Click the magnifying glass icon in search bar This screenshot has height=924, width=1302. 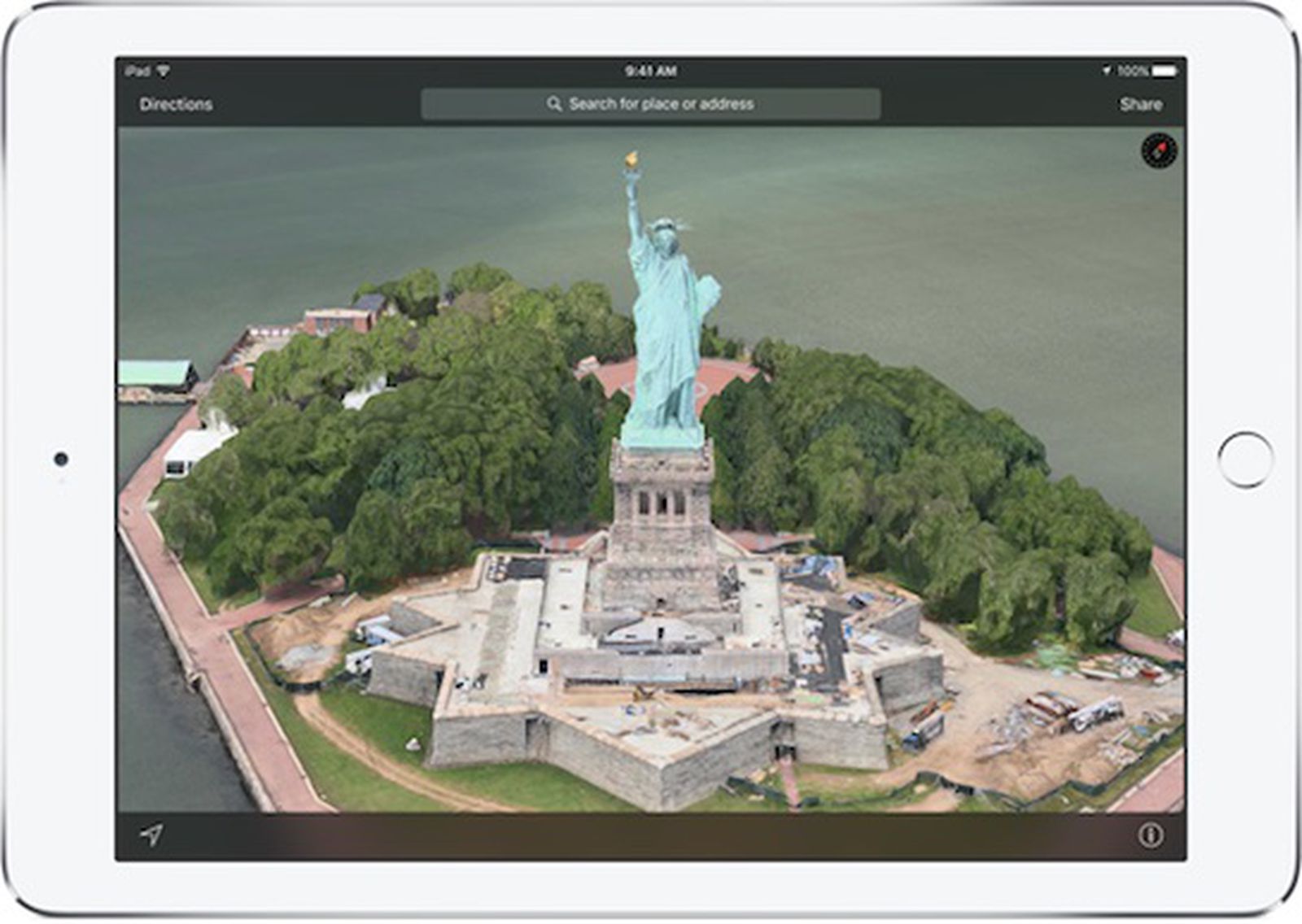pos(556,104)
